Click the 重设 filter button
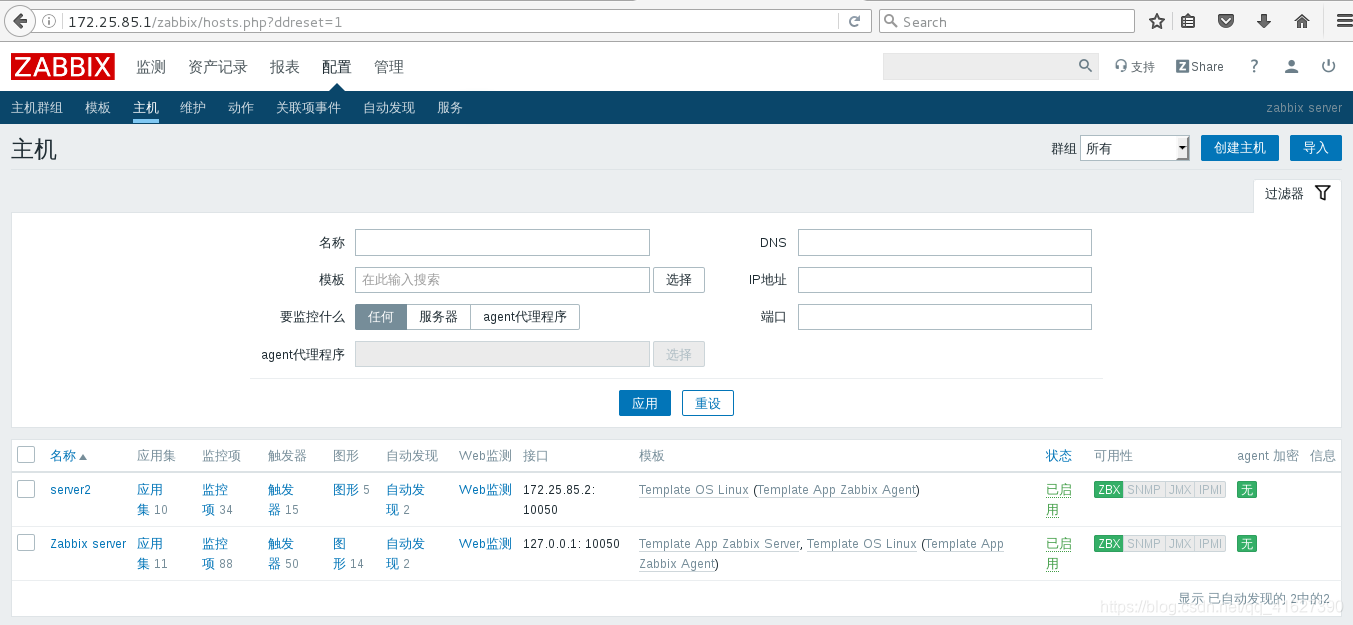1353x625 pixels. click(708, 403)
